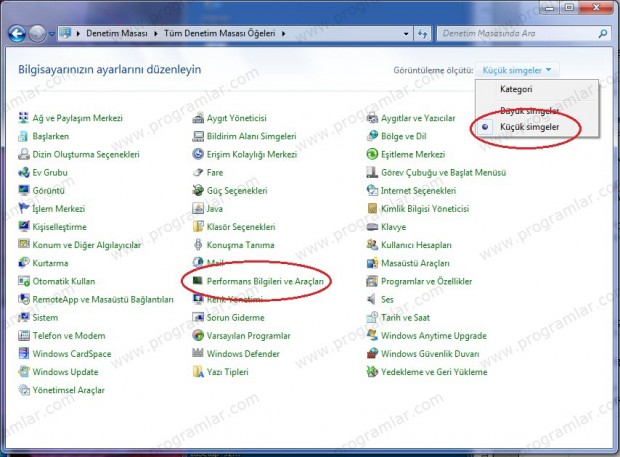Click the Tüm Denetim Masası Öğeleri breadcrumb

219,34
